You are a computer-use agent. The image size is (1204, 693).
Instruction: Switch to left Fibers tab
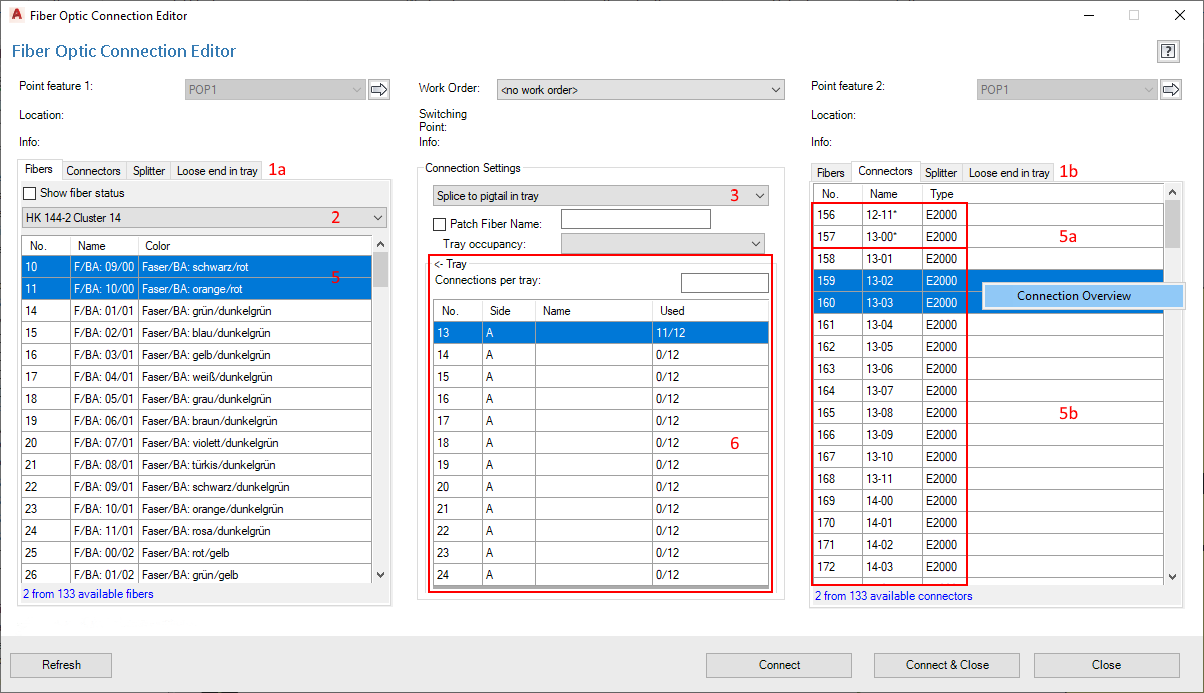click(x=40, y=170)
